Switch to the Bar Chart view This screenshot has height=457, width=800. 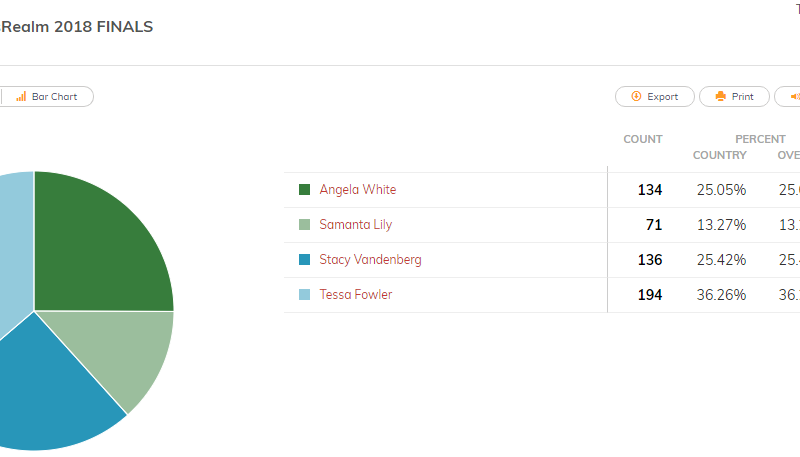point(47,96)
